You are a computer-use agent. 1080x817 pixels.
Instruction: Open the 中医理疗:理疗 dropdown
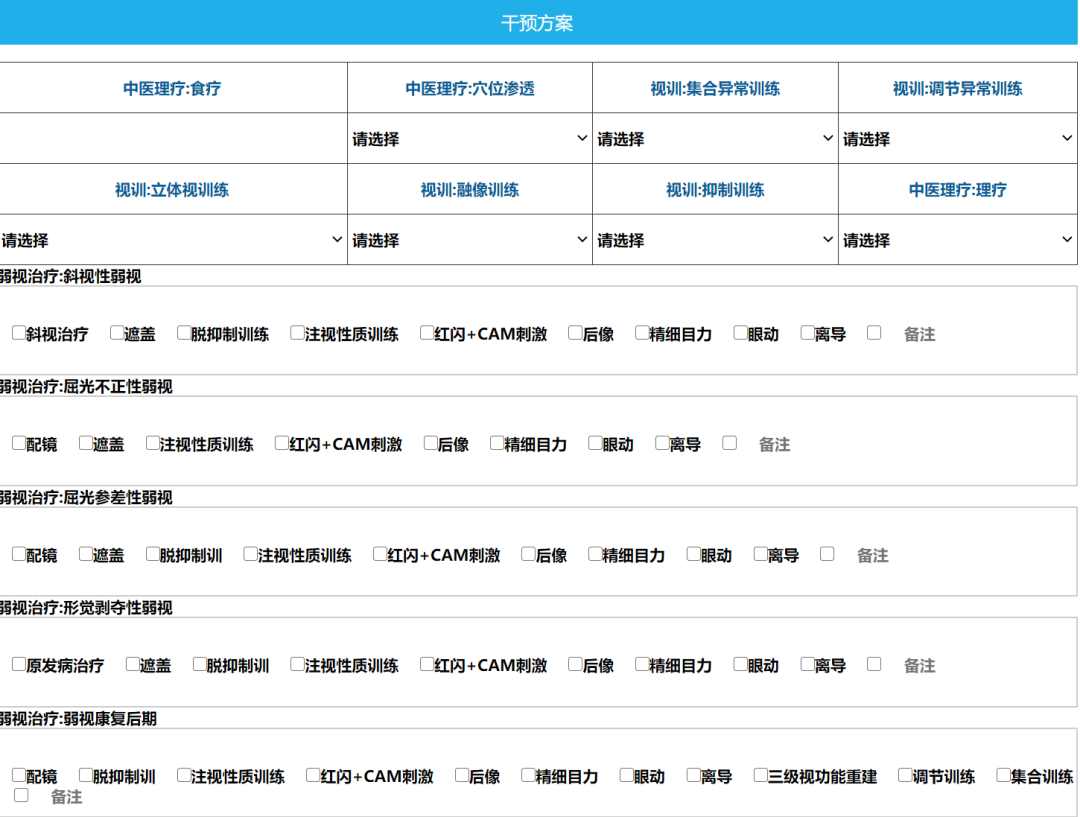[x=958, y=240]
